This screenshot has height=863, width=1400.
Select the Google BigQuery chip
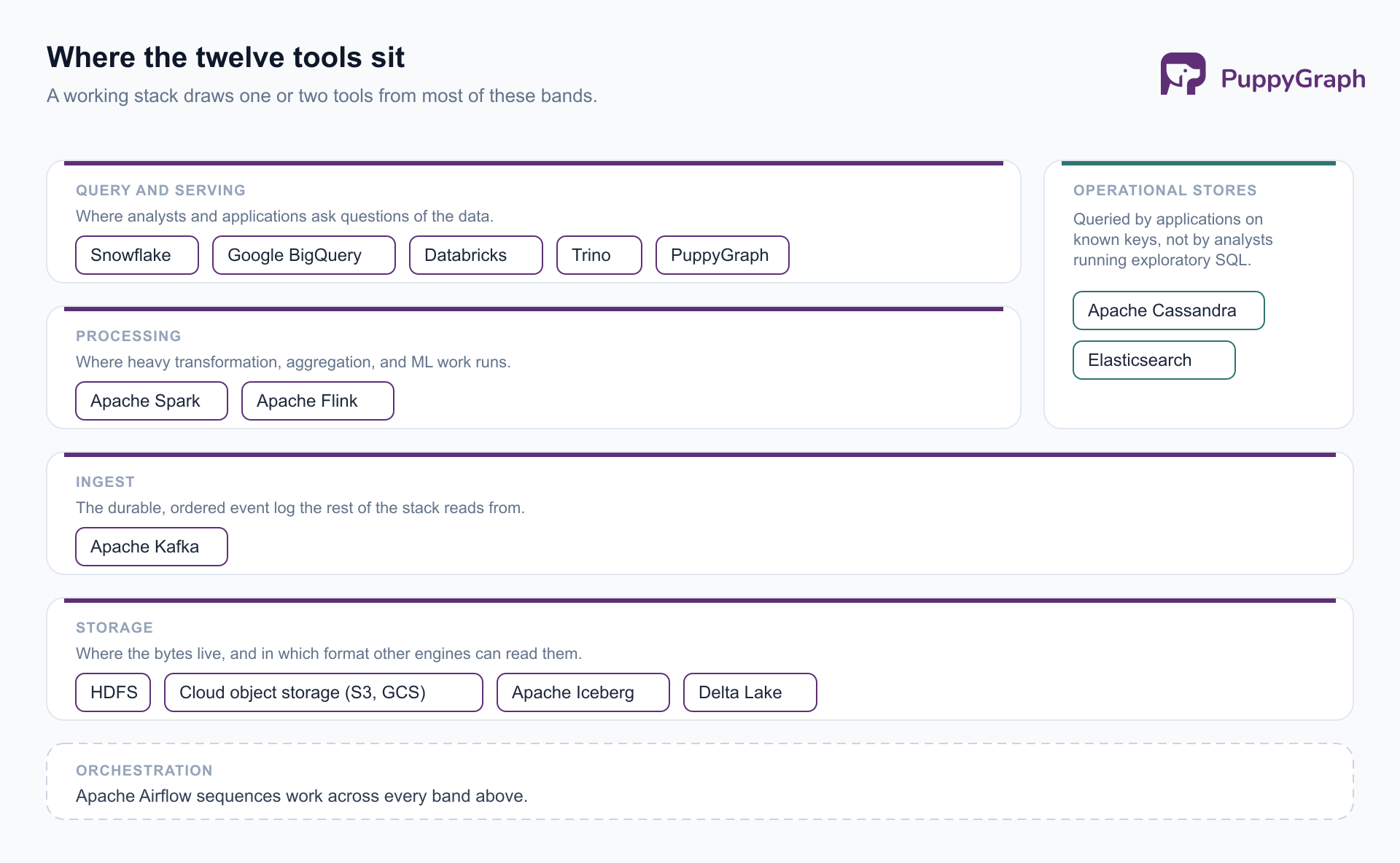point(304,255)
